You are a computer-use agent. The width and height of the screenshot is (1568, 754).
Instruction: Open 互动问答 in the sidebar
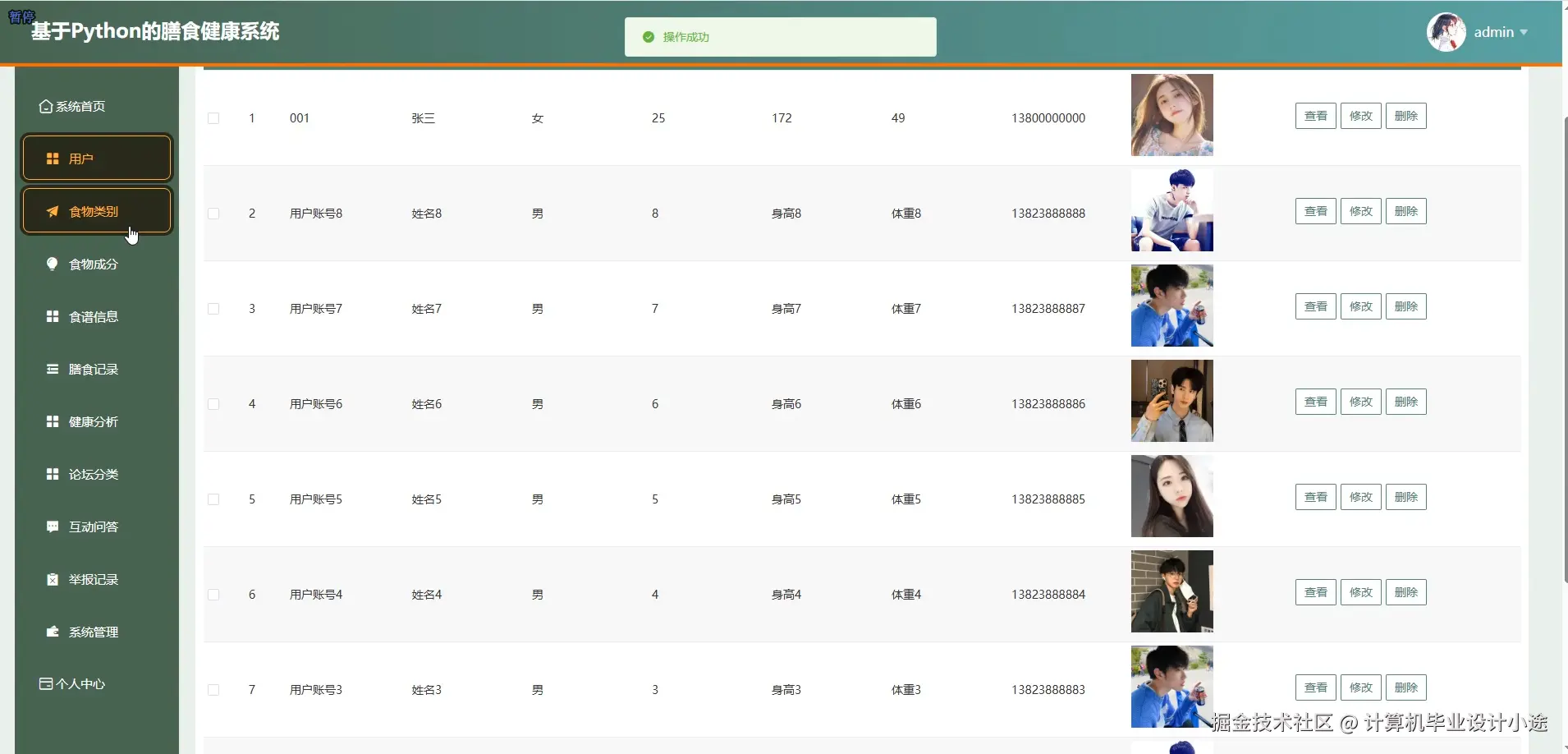[x=97, y=526]
